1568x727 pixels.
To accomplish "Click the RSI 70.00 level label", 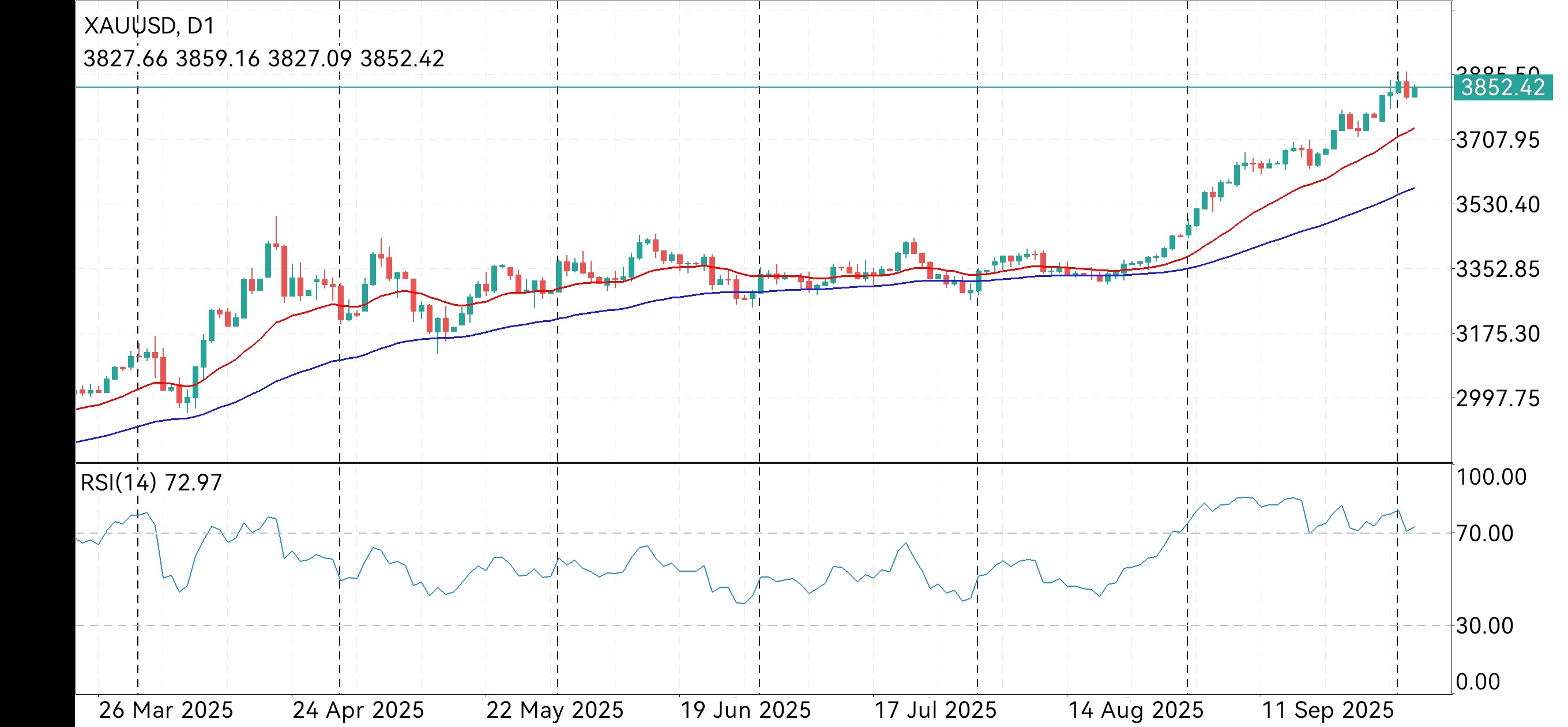I will click(x=1484, y=533).
